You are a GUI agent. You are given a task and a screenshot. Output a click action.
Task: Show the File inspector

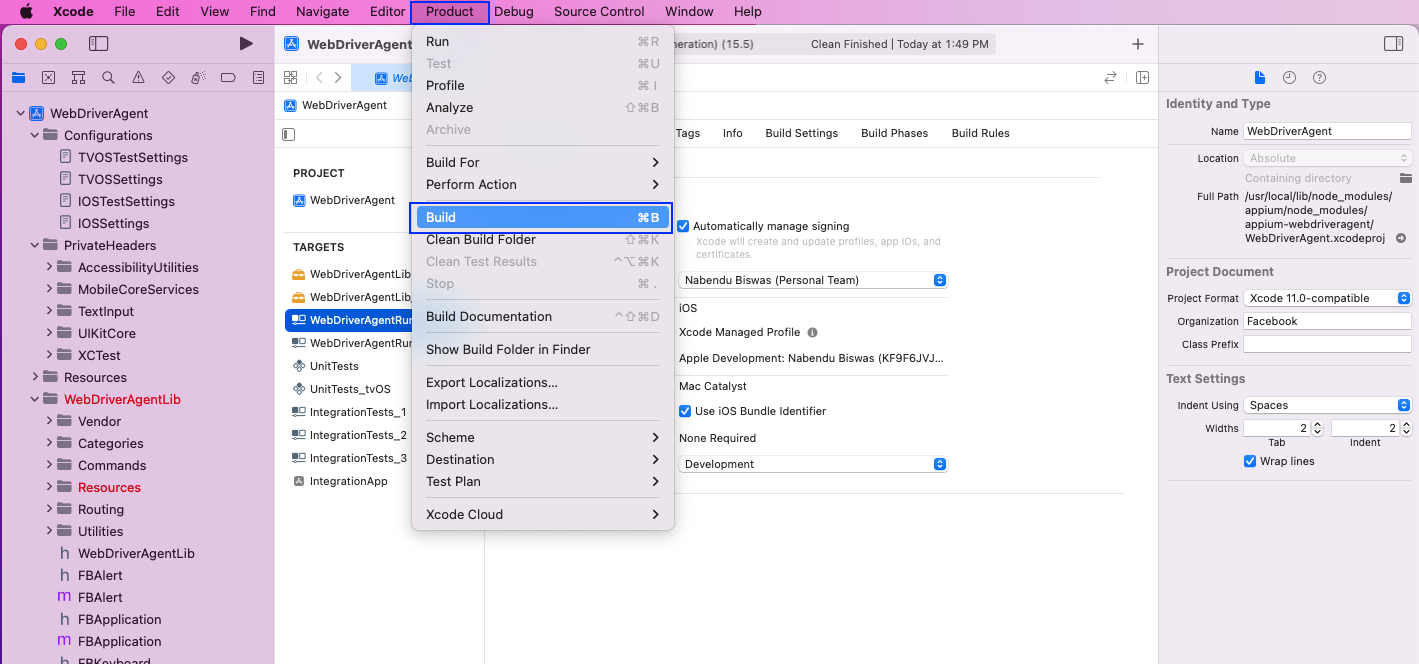[x=1260, y=78]
